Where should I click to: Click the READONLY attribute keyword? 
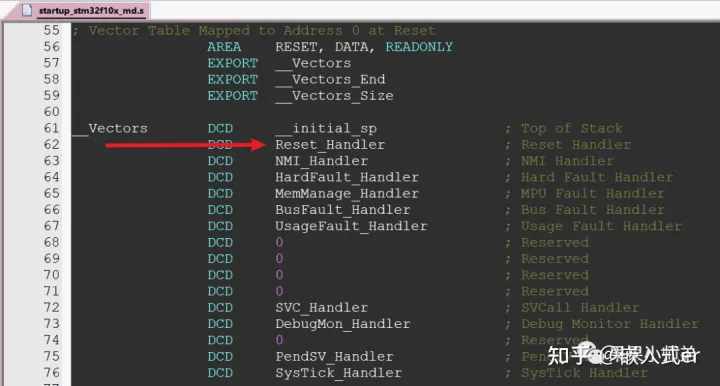[419, 47]
